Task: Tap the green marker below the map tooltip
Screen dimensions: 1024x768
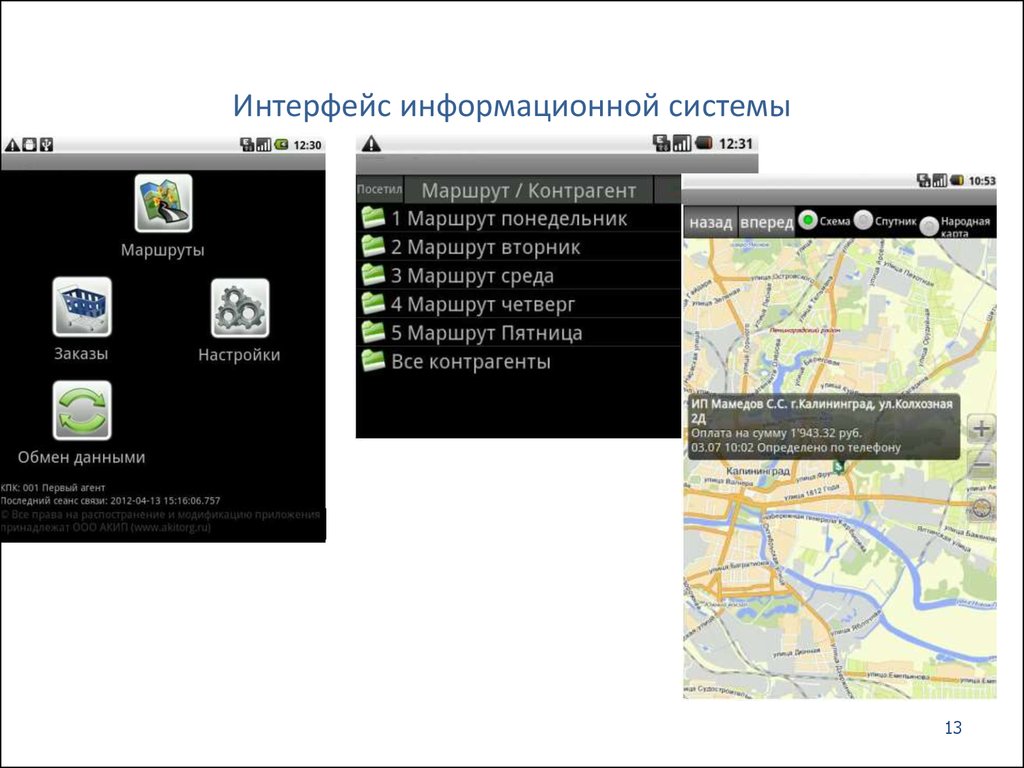Action: coord(839,466)
